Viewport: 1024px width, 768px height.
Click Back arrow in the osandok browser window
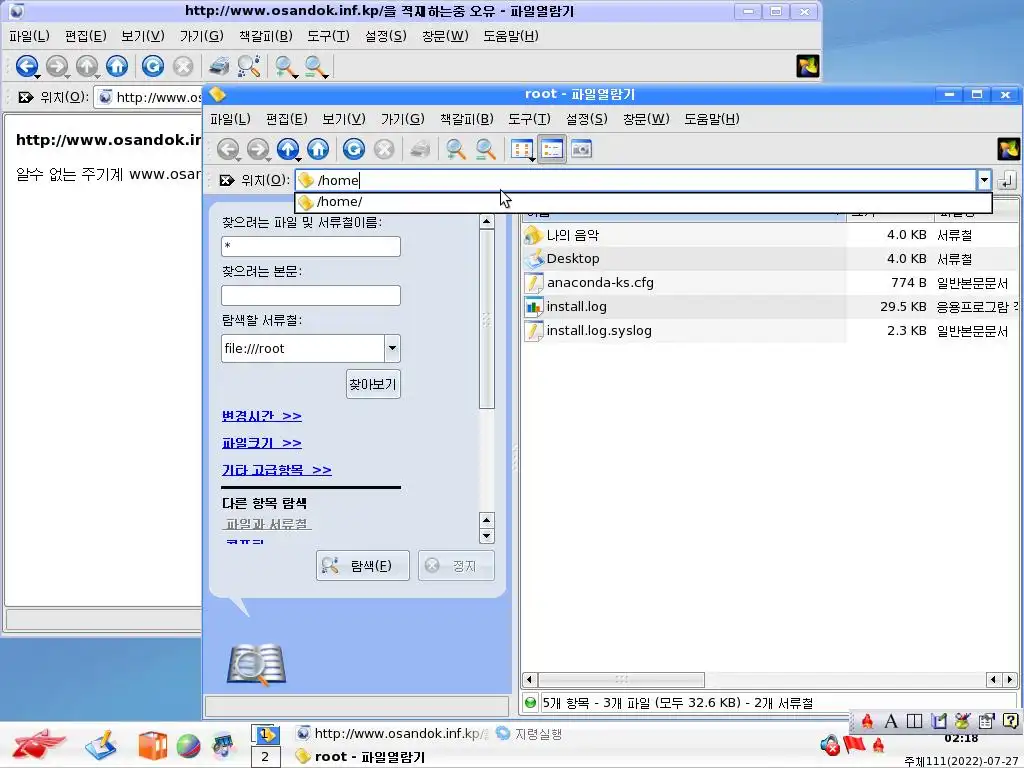(x=27, y=66)
